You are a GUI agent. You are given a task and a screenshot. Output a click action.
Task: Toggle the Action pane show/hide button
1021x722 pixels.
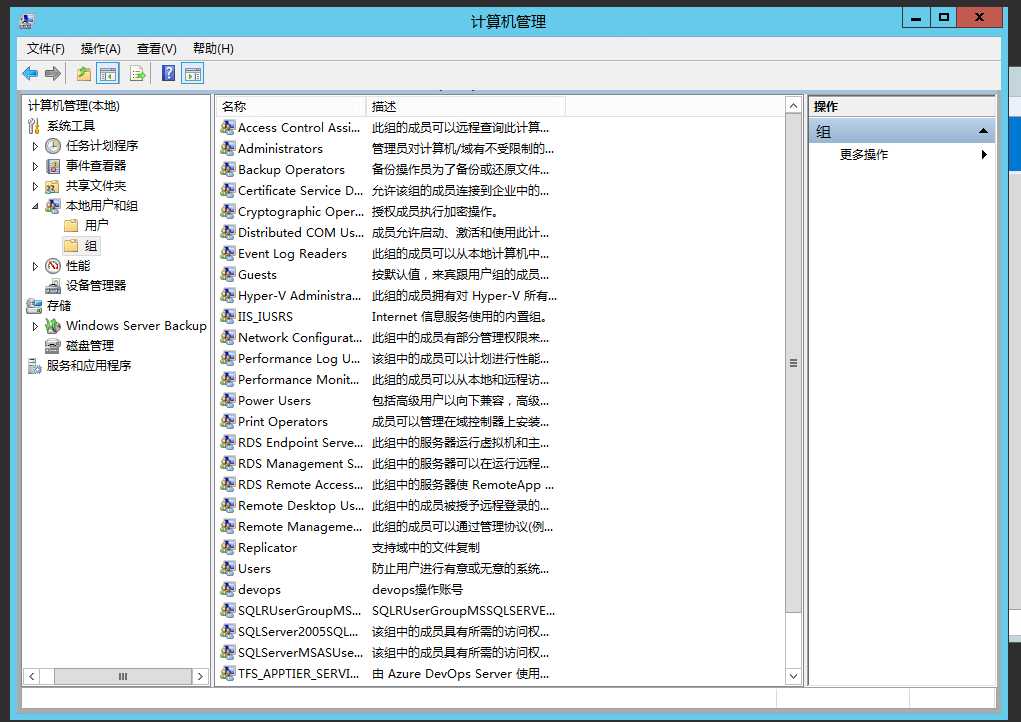(x=193, y=73)
